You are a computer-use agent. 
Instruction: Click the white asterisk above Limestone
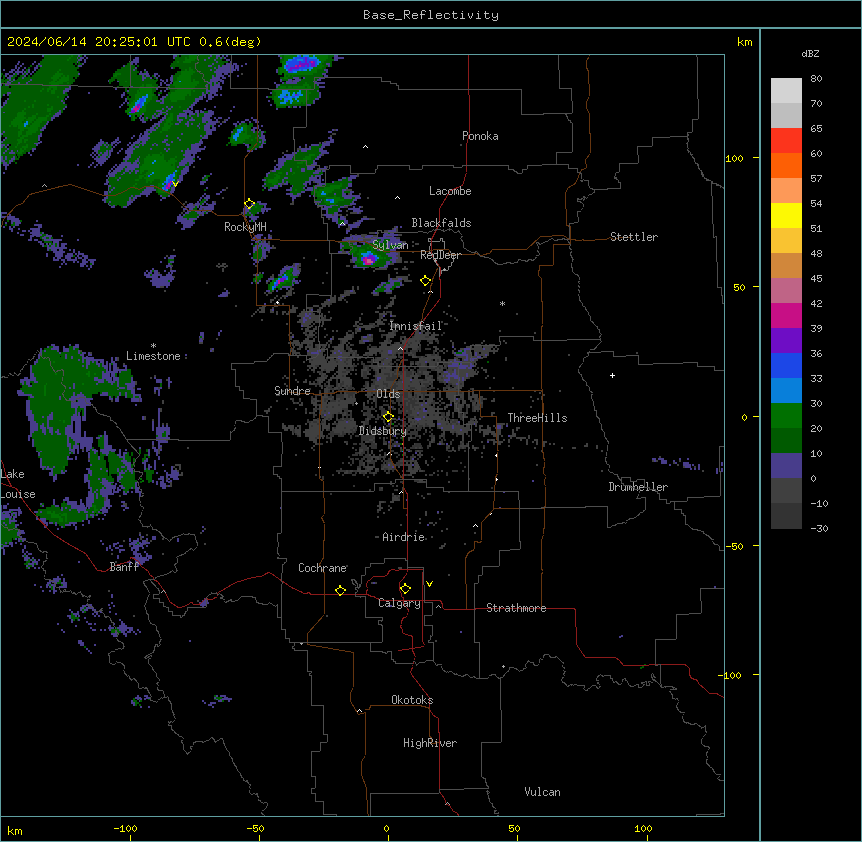153,346
